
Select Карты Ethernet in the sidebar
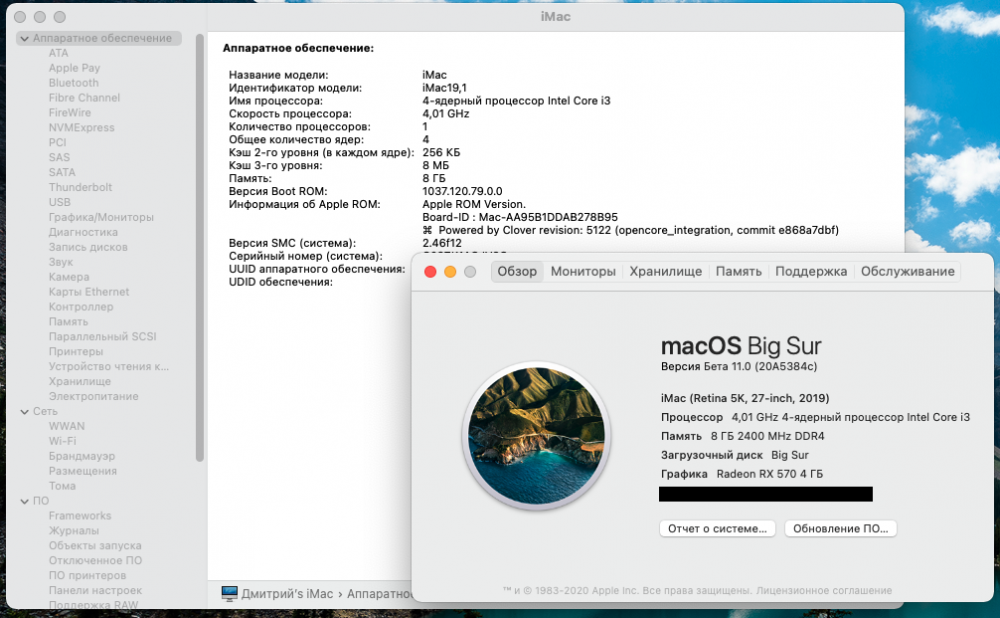click(89, 291)
